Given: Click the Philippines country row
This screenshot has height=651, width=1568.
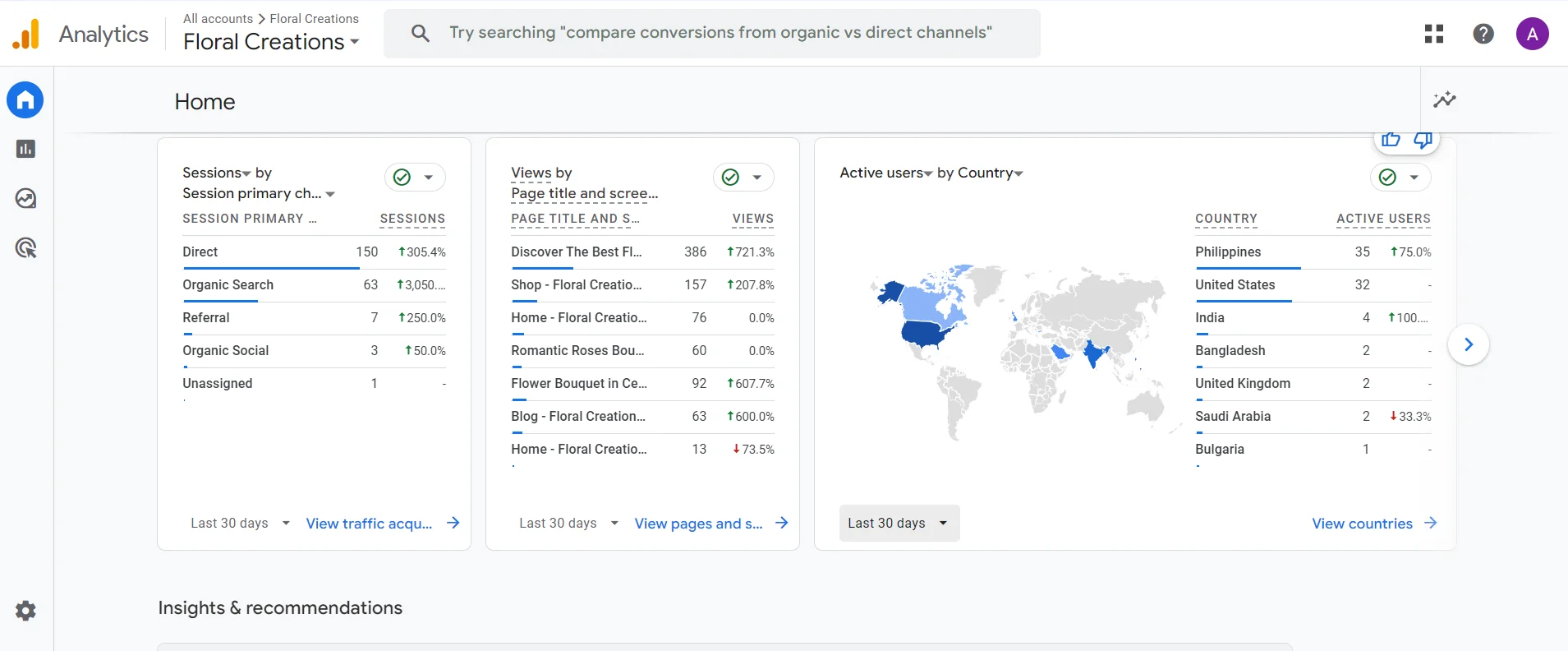Looking at the screenshot, I should coord(1313,252).
